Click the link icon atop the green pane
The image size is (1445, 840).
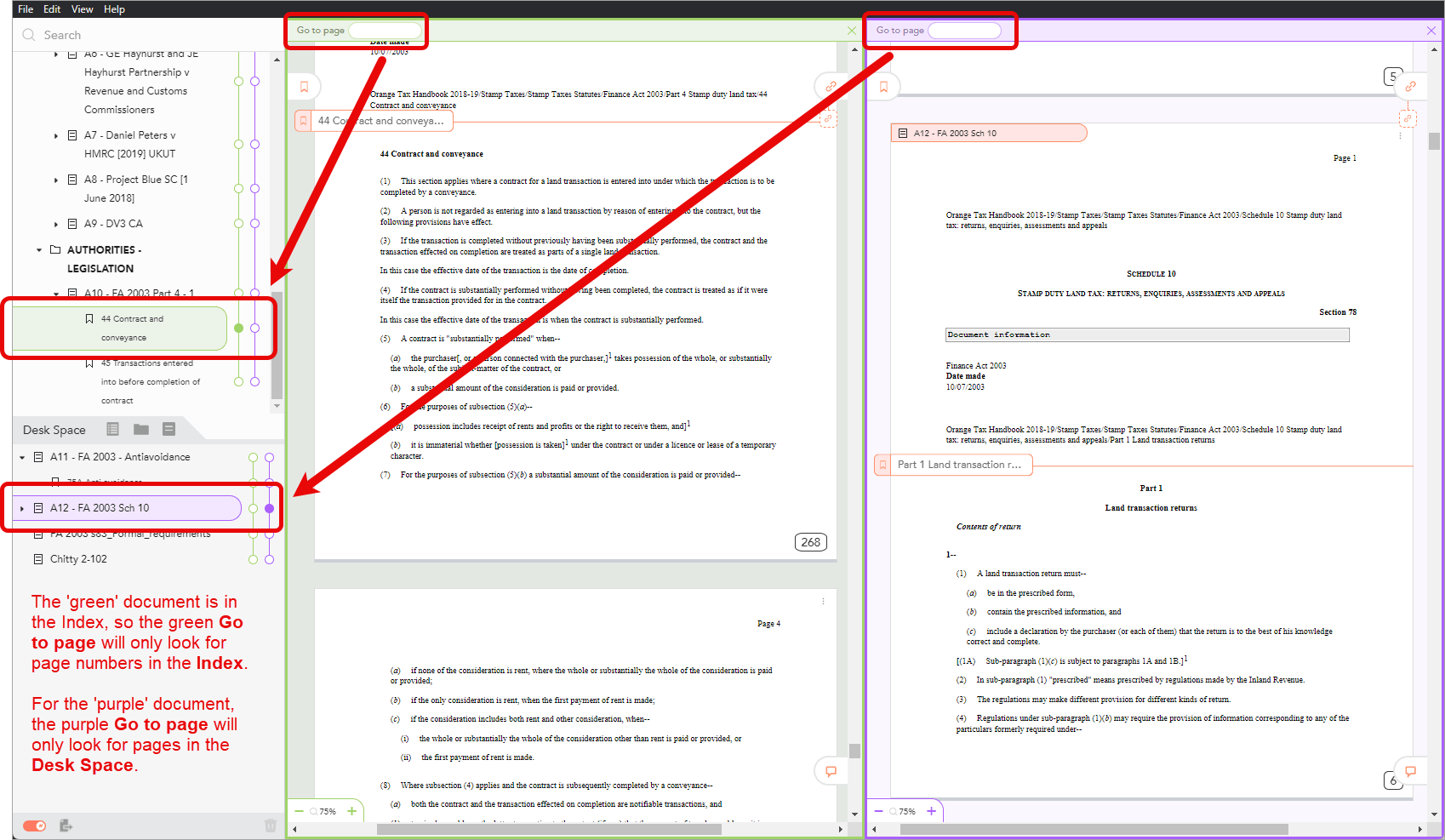831,87
